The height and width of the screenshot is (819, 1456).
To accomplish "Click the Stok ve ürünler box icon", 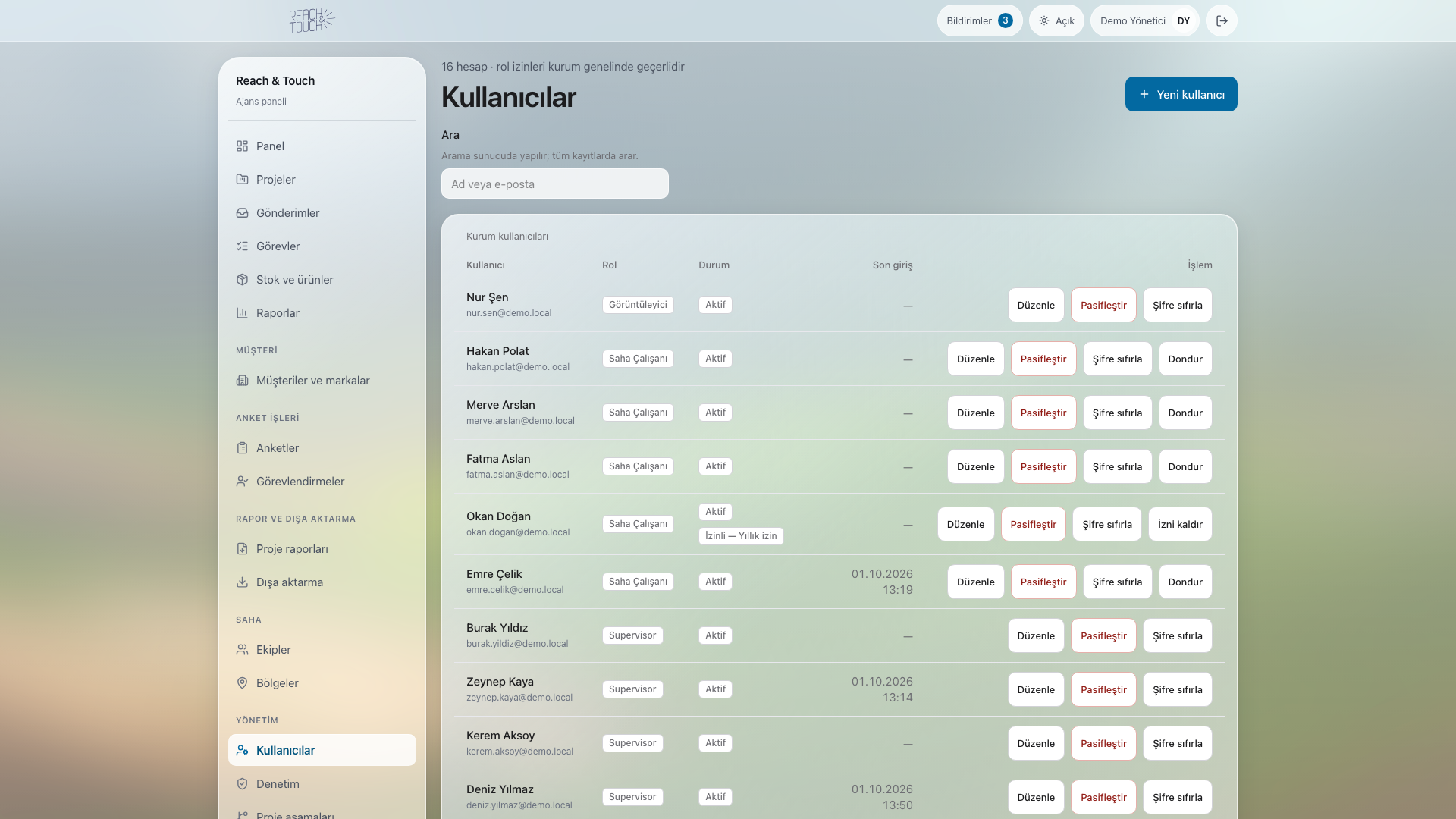I will coord(242,280).
